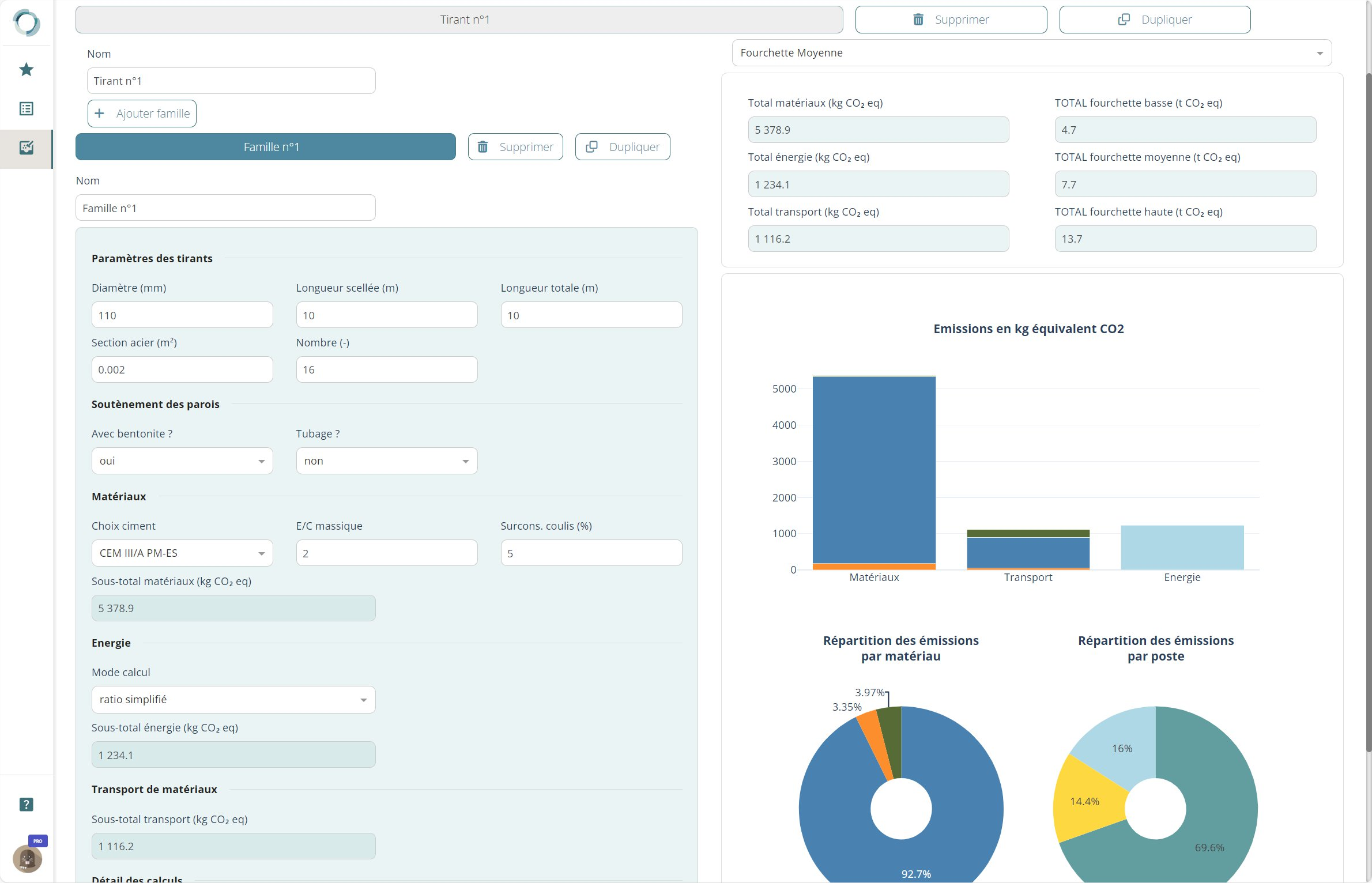Viewport: 1372px width, 883px height.
Task: Click the user avatar with PRO badge
Action: 27,858
